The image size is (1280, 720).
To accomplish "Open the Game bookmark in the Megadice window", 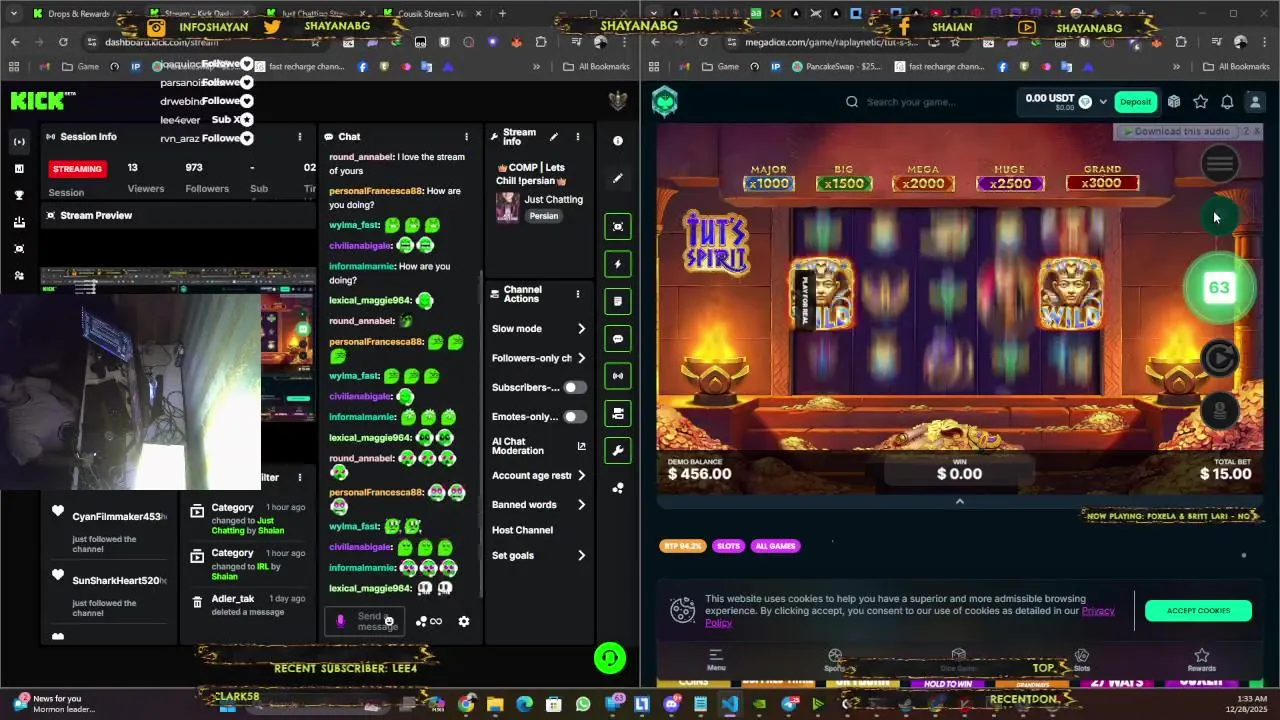I will tap(719, 67).
